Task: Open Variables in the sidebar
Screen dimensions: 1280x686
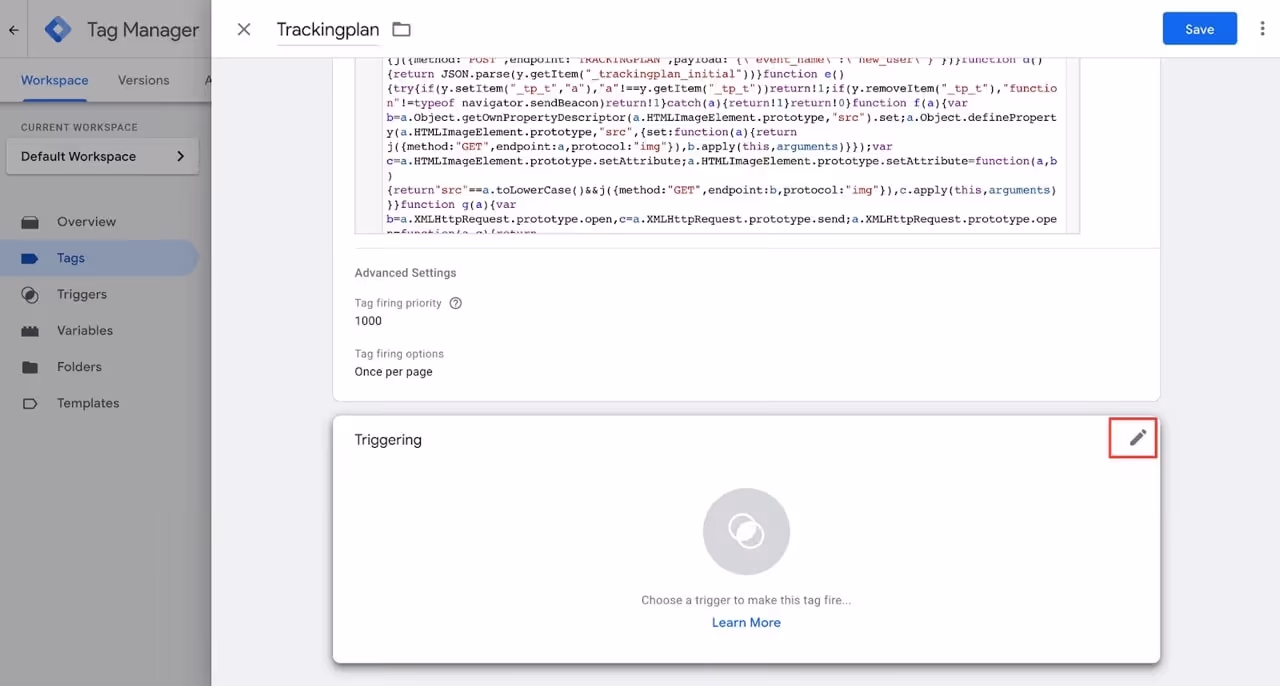Action: [100, 330]
